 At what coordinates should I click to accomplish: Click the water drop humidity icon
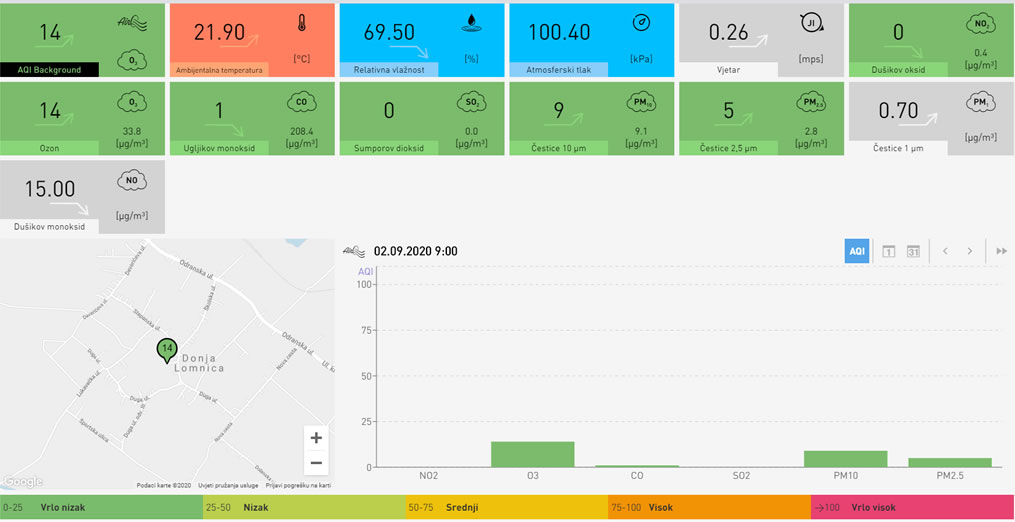pyautogui.click(x=471, y=23)
